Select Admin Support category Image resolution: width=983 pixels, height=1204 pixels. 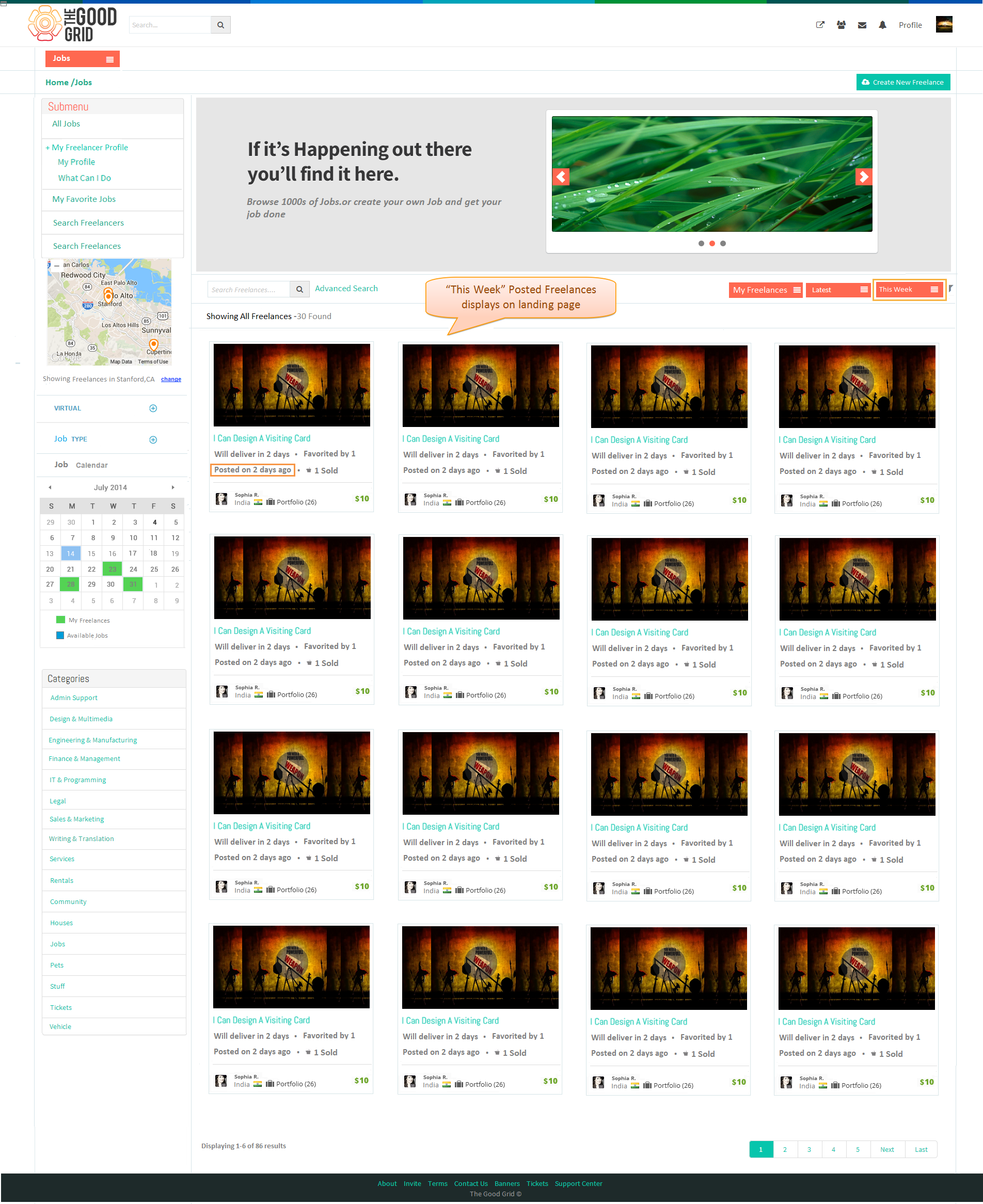coord(74,698)
